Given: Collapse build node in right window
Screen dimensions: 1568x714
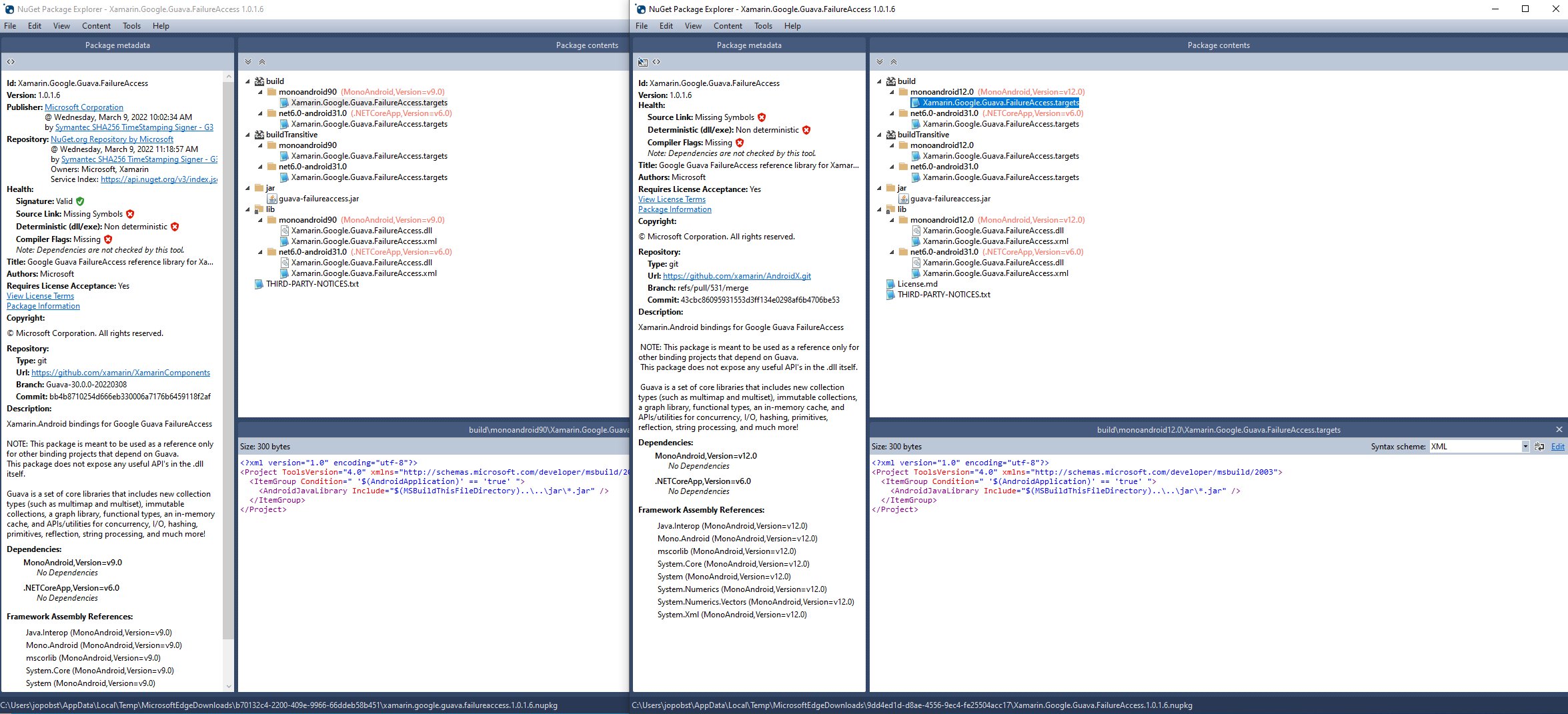Looking at the screenshot, I should (x=879, y=81).
